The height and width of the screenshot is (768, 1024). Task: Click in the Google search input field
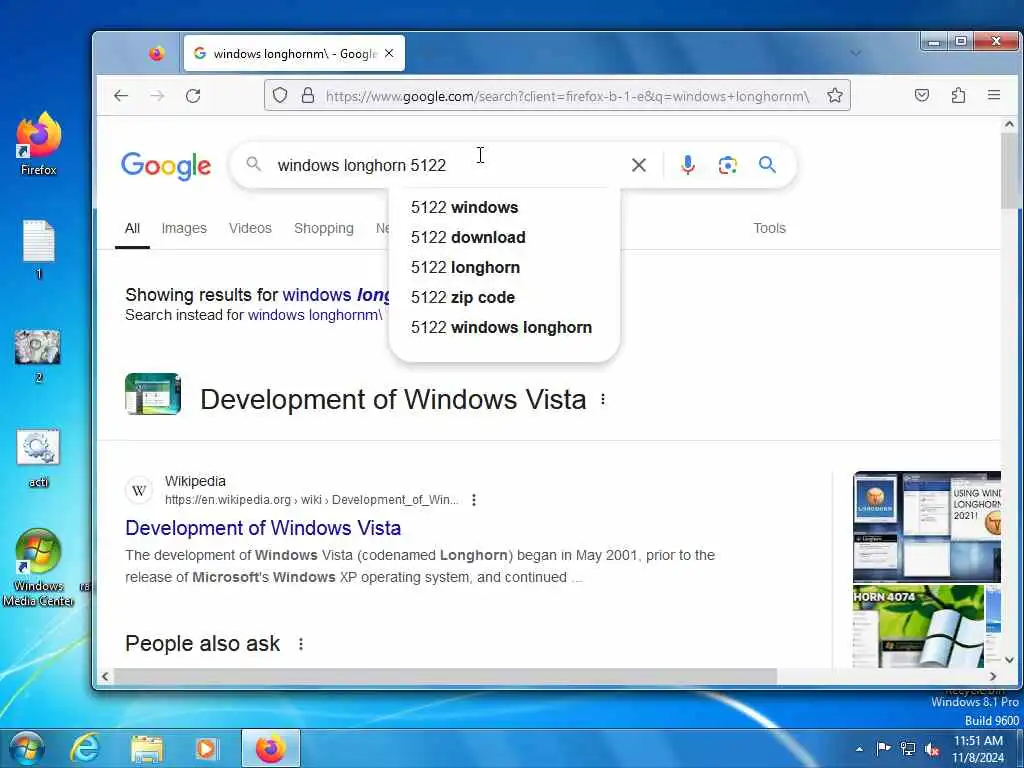pyautogui.click(x=447, y=165)
